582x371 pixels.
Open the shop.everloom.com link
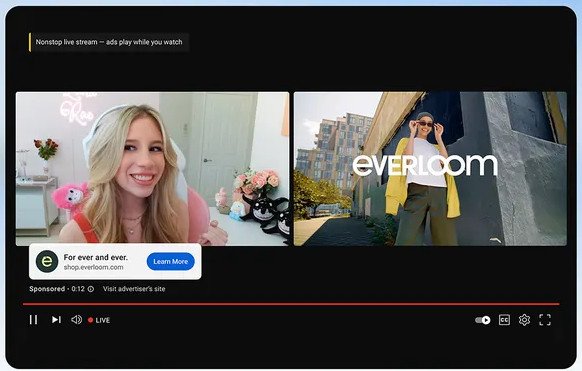(94, 267)
